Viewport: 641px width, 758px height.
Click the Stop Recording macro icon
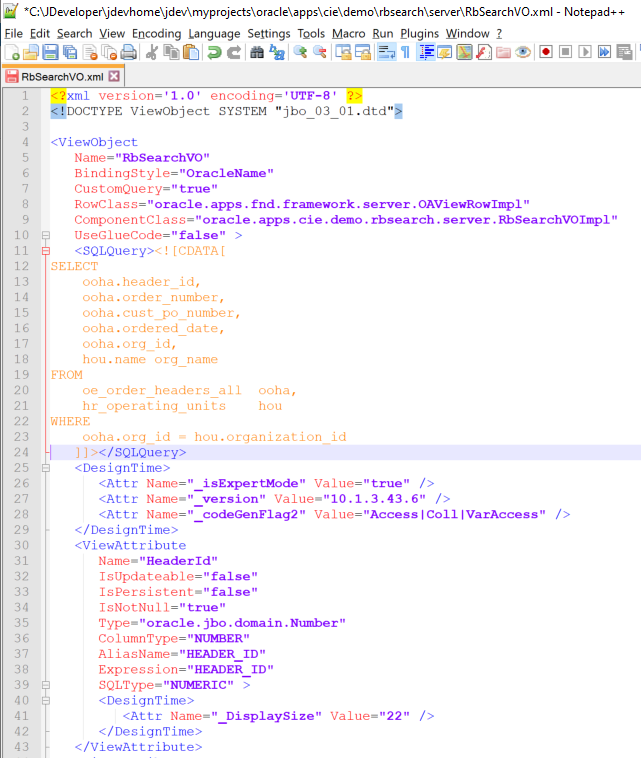click(565, 52)
